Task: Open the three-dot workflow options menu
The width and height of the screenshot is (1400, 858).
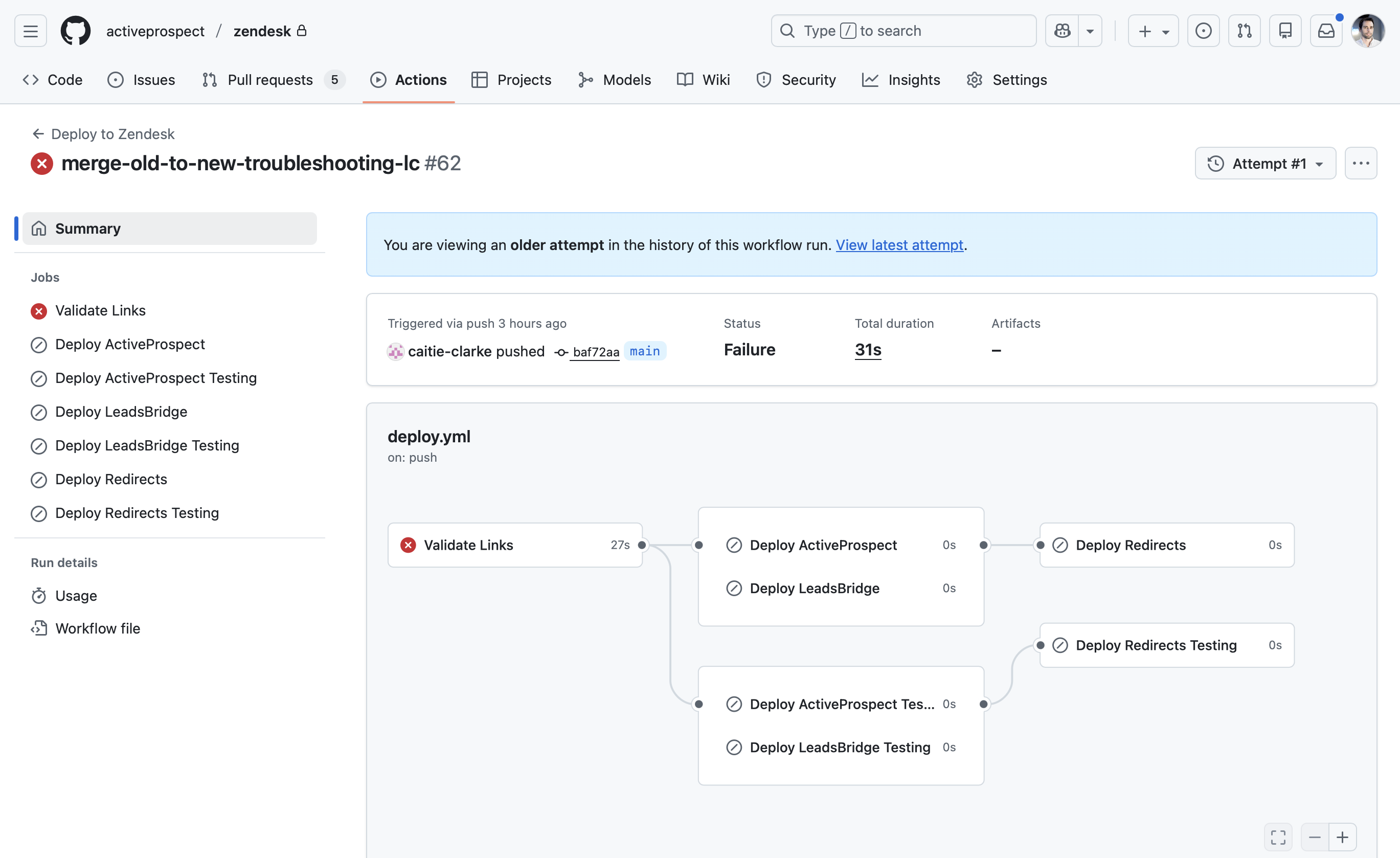Action: point(1360,164)
